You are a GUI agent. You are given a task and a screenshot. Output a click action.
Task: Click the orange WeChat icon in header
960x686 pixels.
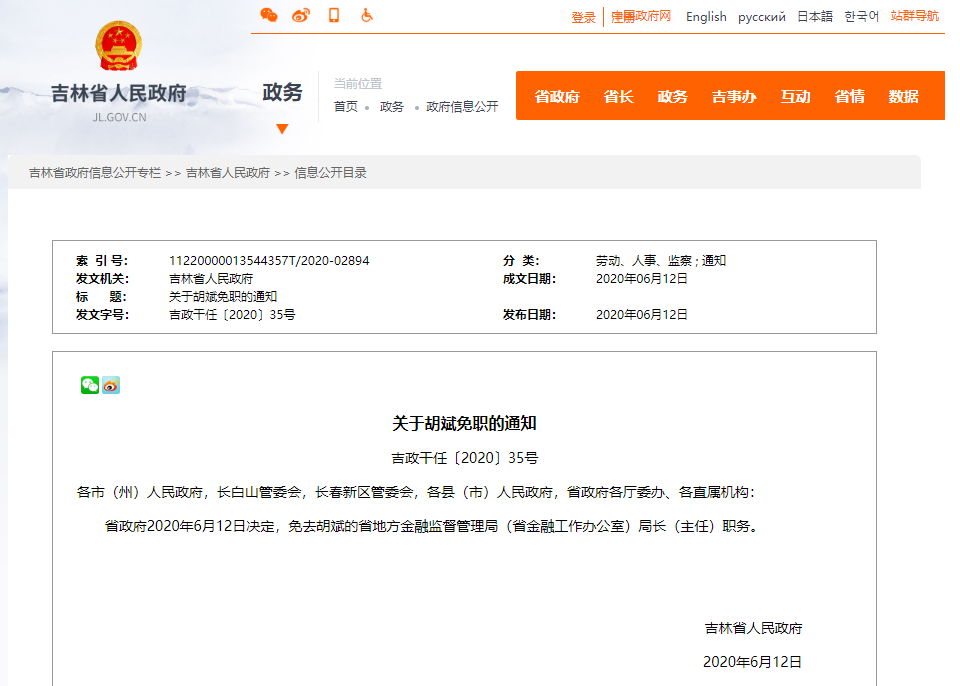click(x=268, y=15)
